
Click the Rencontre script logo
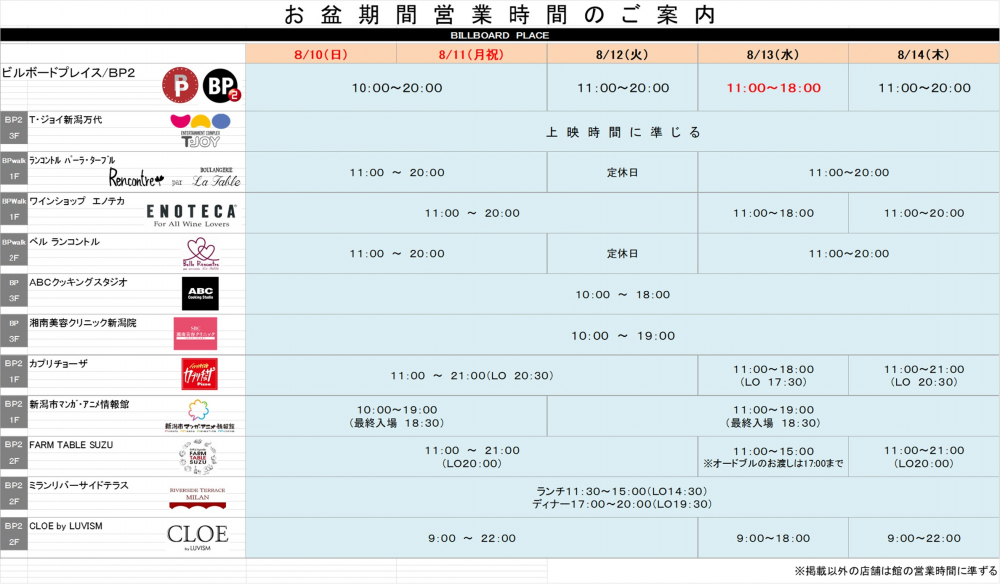[136, 177]
